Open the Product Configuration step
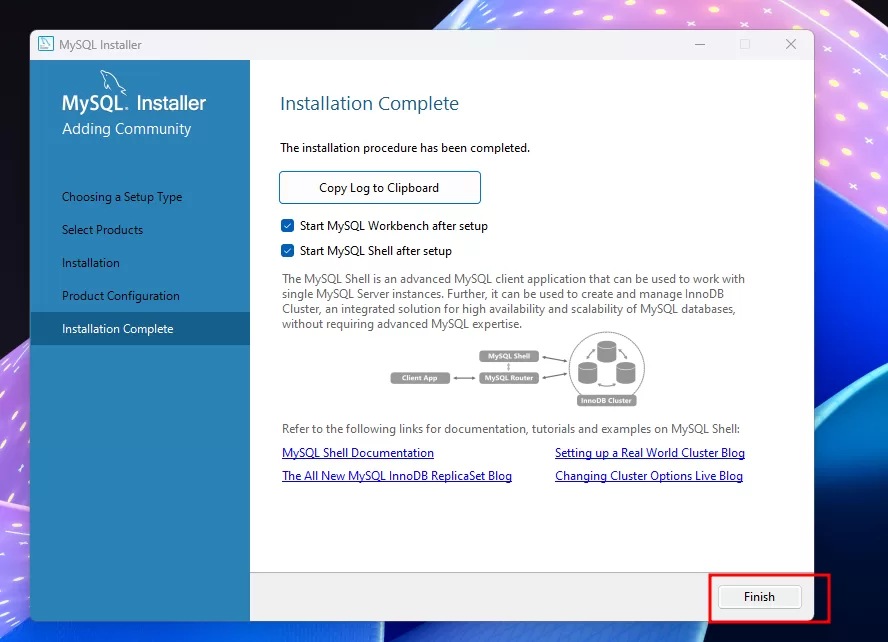The width and height of the screenshot is (888, 642). coord(121,296)
